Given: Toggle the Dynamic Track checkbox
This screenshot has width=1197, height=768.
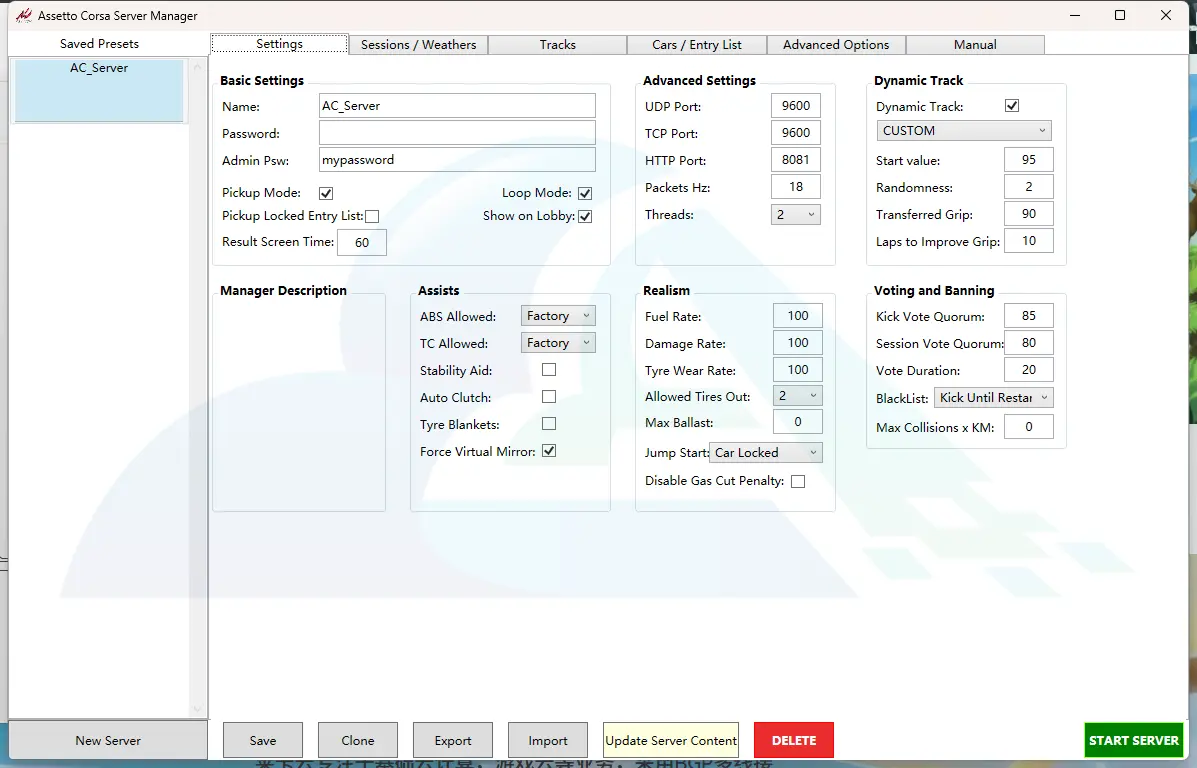Looking at the screenshot, I should [x=1011, y=105].
